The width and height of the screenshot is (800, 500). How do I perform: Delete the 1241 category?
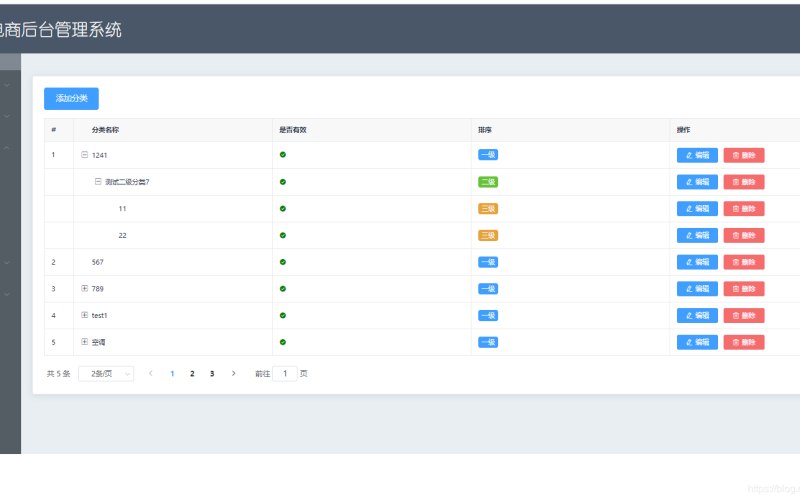pyautogui.click(x=744, y=155)
